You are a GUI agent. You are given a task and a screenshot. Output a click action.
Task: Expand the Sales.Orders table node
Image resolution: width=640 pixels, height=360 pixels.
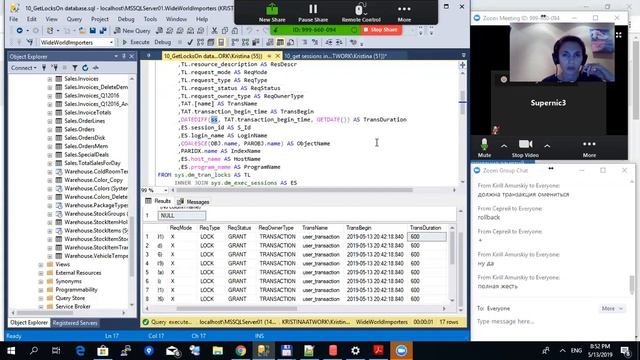(x=50, y=129)
